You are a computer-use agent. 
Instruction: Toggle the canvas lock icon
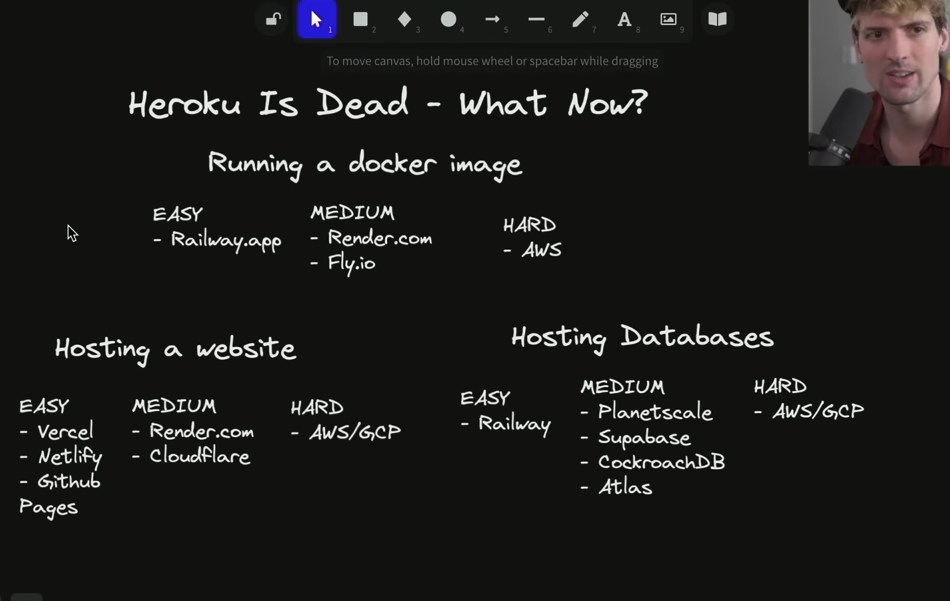273,19
